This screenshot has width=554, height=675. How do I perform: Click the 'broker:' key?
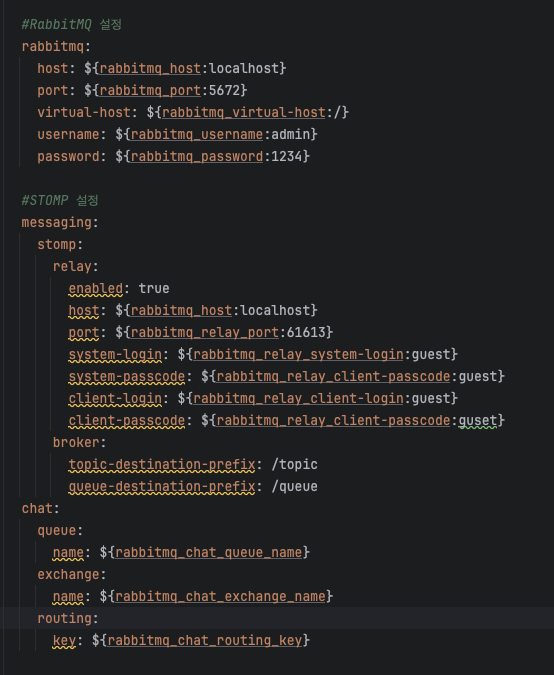coord(79,442)
